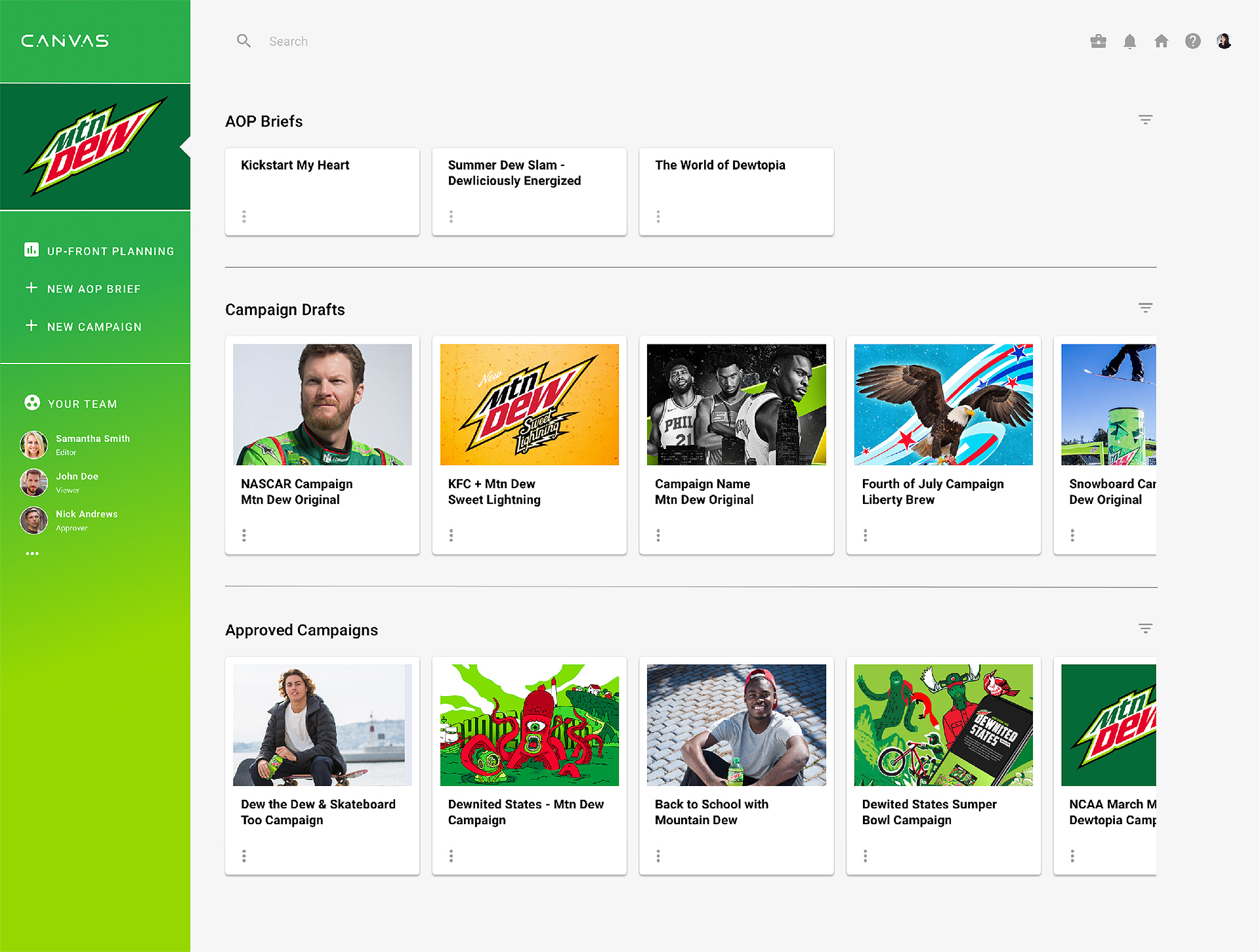Open more options on KFC + Mtn Dew card
1260x952 pixels.
[451, 535]
